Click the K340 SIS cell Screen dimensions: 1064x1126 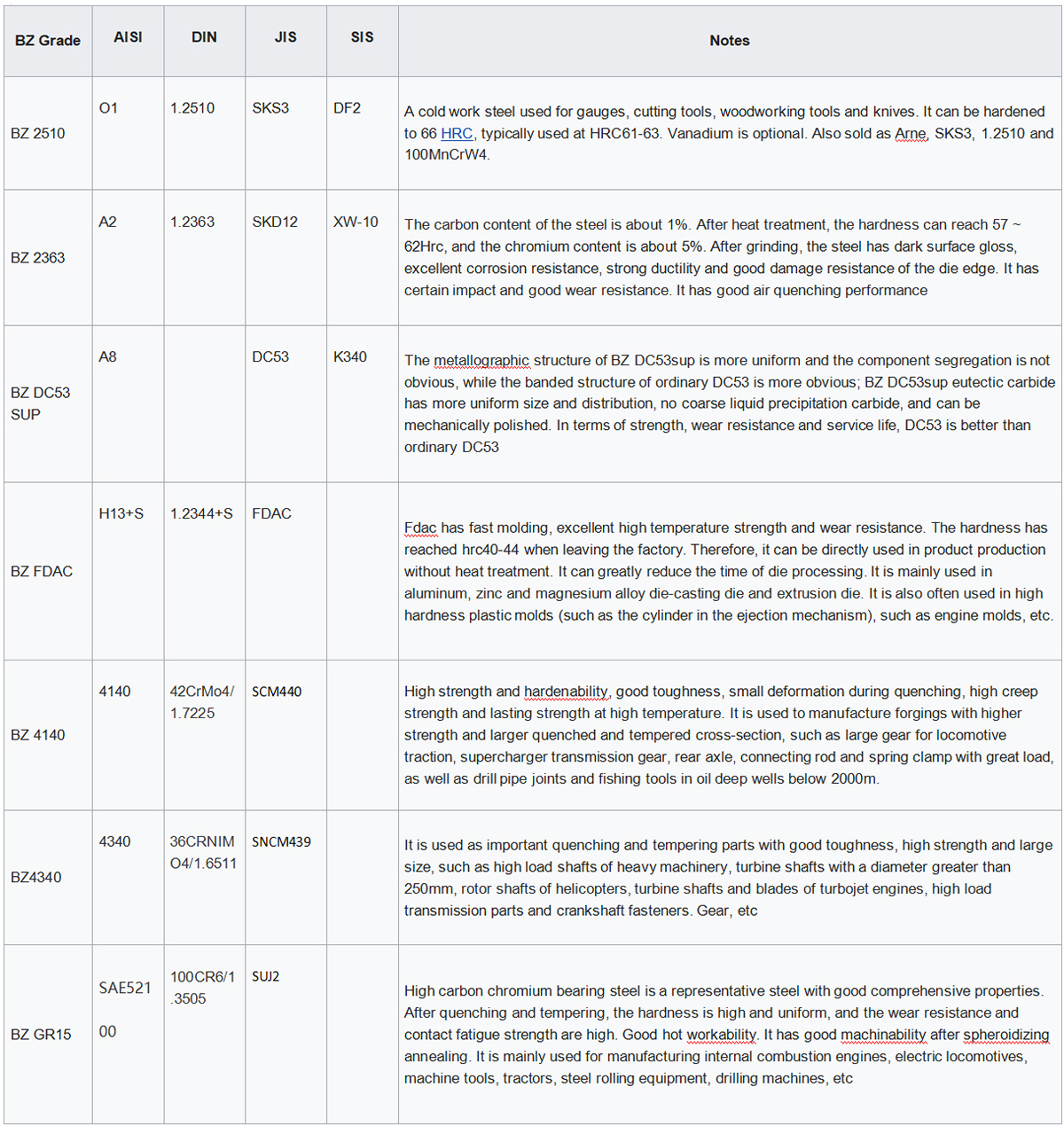click(350, 357)
